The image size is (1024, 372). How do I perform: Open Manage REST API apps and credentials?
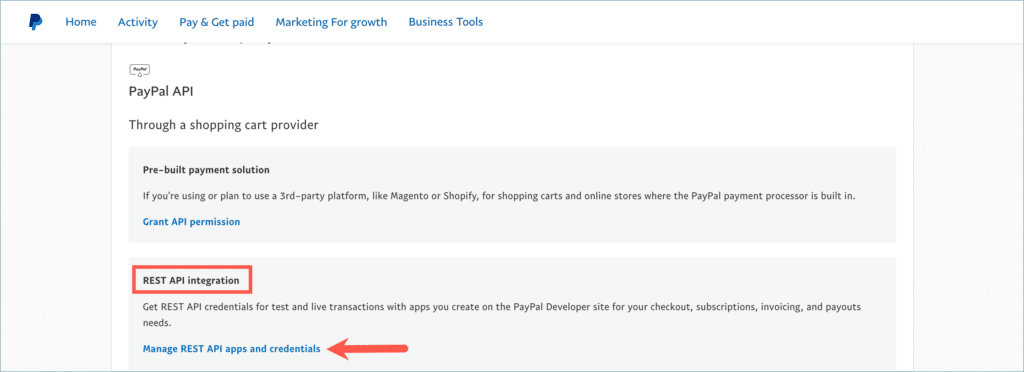pyautogui.click(x=232, y=349)
